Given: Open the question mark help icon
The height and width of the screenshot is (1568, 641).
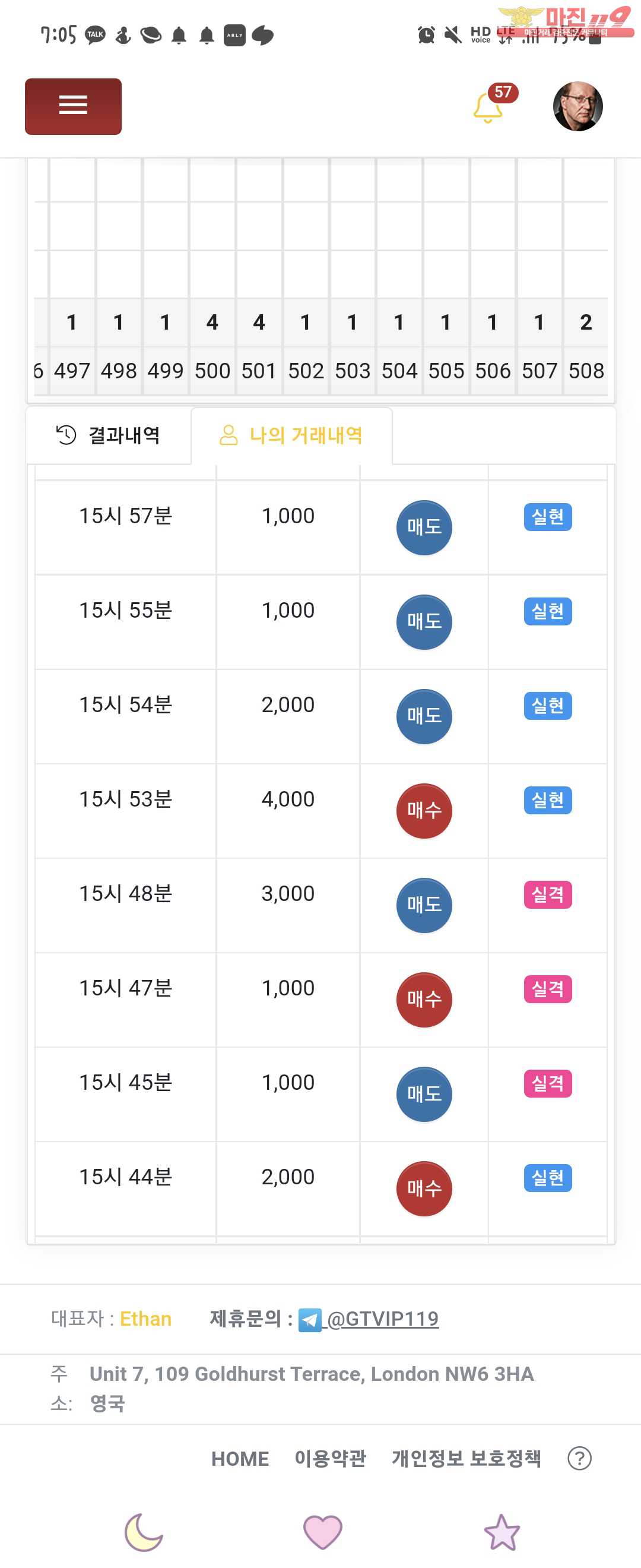Looking at the screenshot, I should 580,1459.
